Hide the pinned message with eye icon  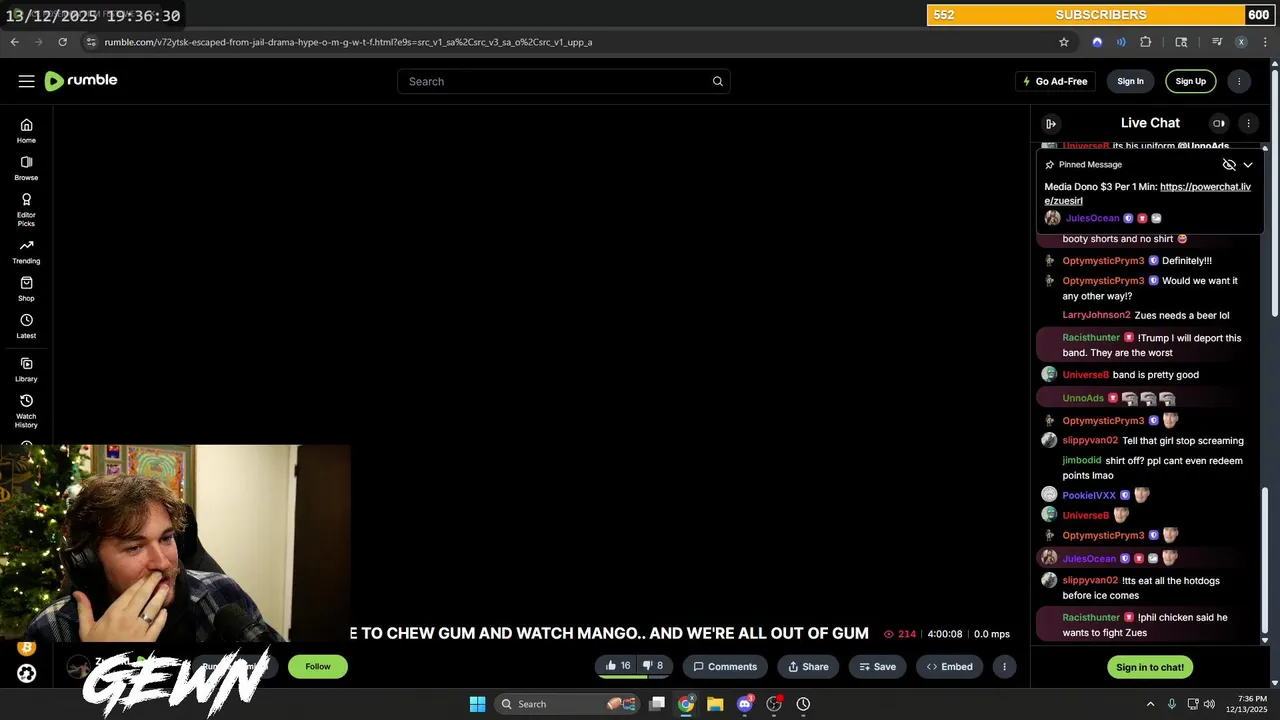point(1229,164)
